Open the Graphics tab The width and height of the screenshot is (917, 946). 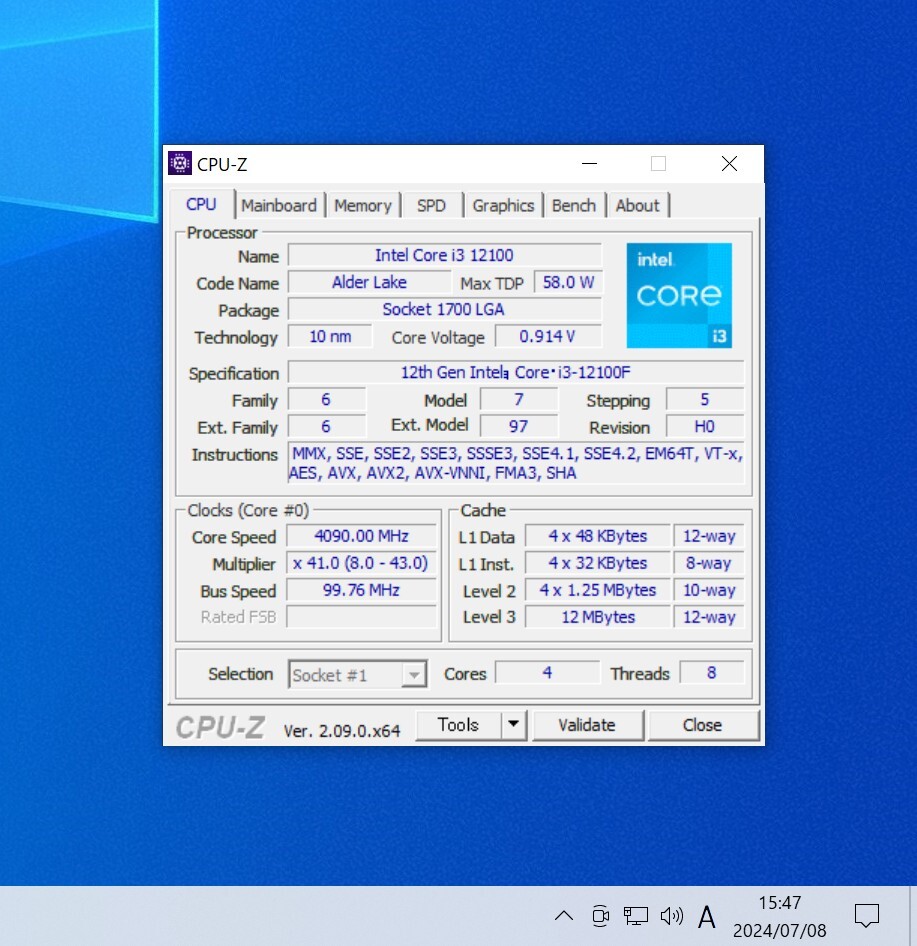[x=503, y=205]
